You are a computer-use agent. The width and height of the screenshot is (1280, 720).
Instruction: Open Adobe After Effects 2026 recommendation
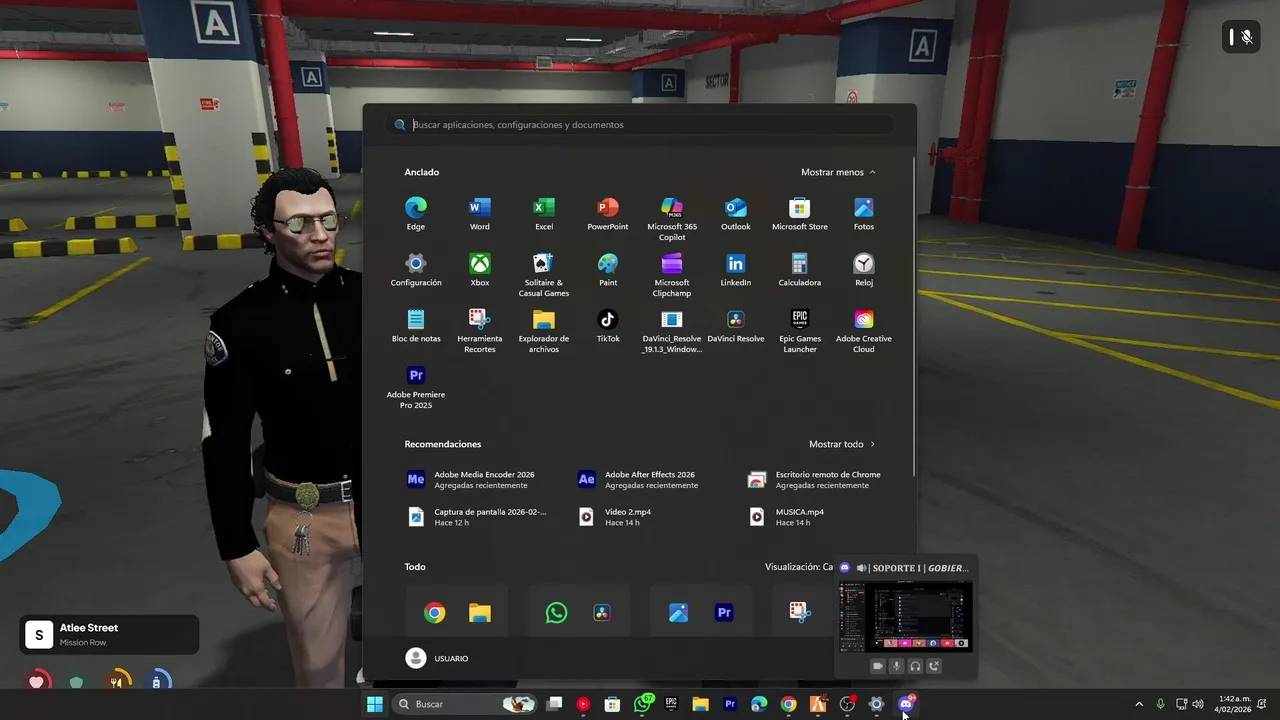click(650, 480)
